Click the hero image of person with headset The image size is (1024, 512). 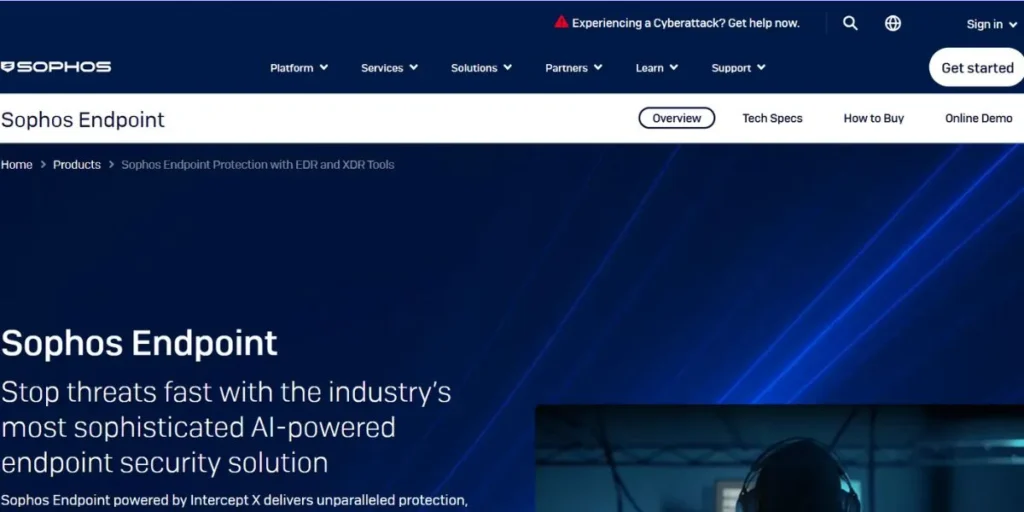(x=779, y=459)
